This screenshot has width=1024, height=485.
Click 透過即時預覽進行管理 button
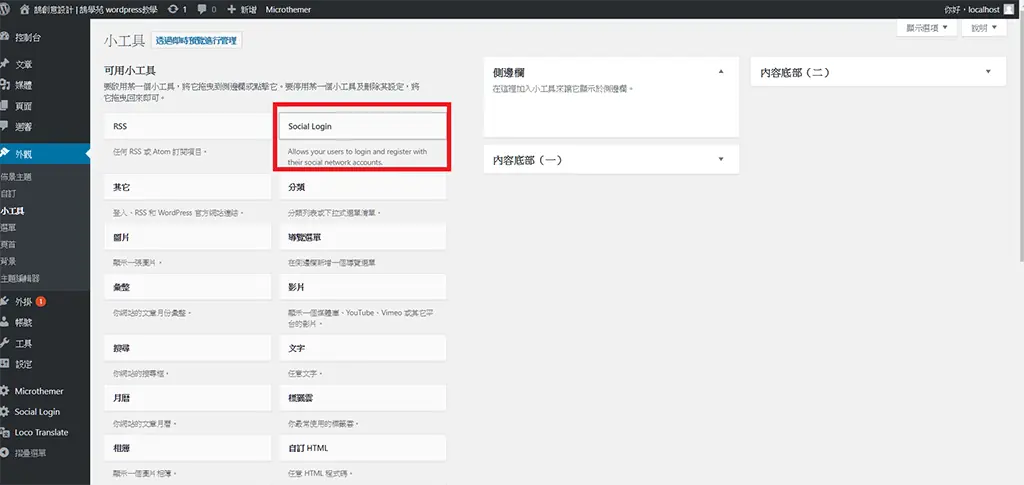pyautogui.click(x=197, y=40)
